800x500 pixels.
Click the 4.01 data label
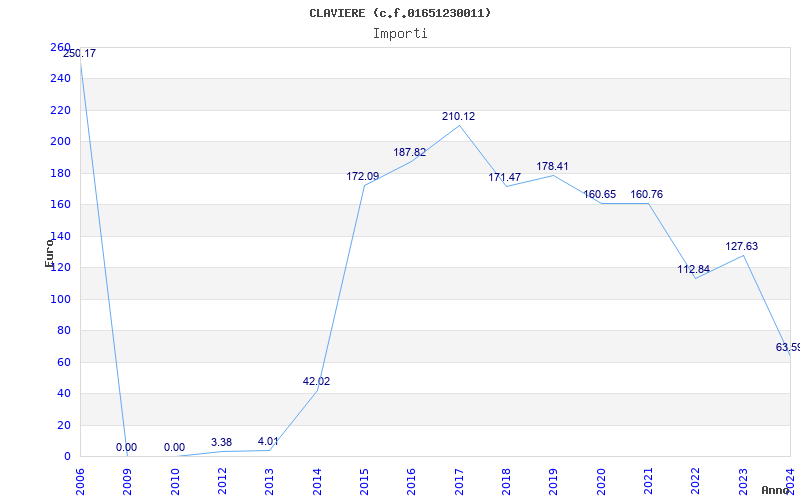pyautogui.click(x=268, y=441)
